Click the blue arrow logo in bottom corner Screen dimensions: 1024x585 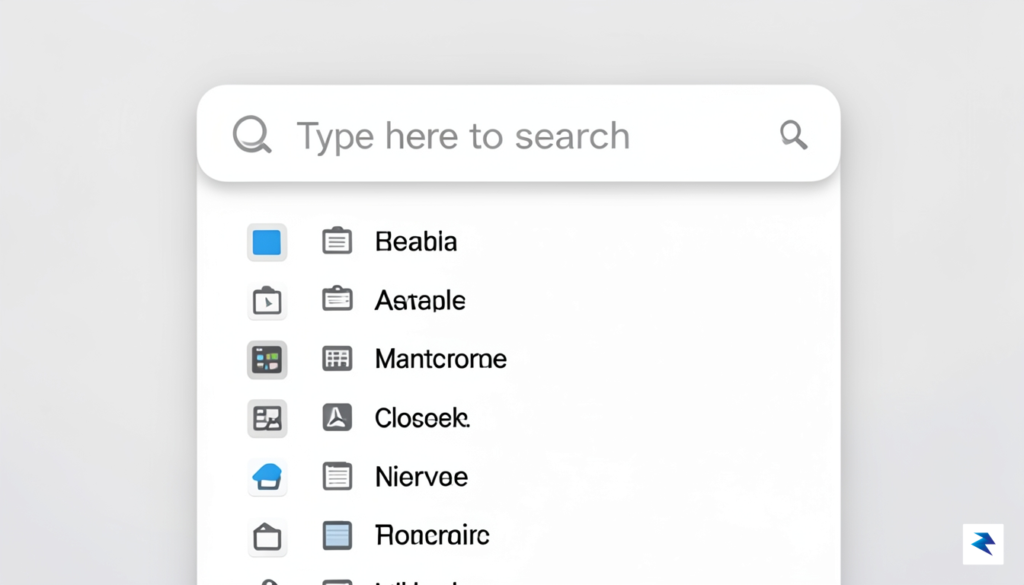[x=983, y=544]
